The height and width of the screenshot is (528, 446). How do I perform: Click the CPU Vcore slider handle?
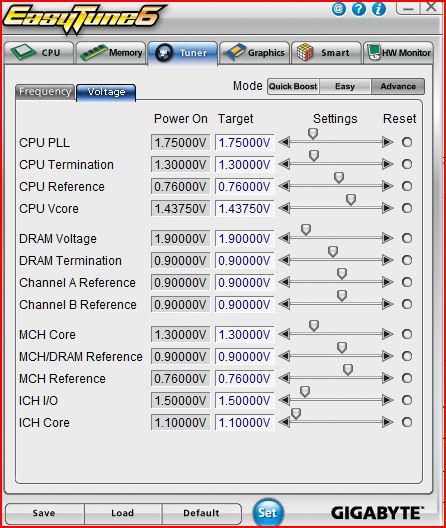(x=351, y=200)
